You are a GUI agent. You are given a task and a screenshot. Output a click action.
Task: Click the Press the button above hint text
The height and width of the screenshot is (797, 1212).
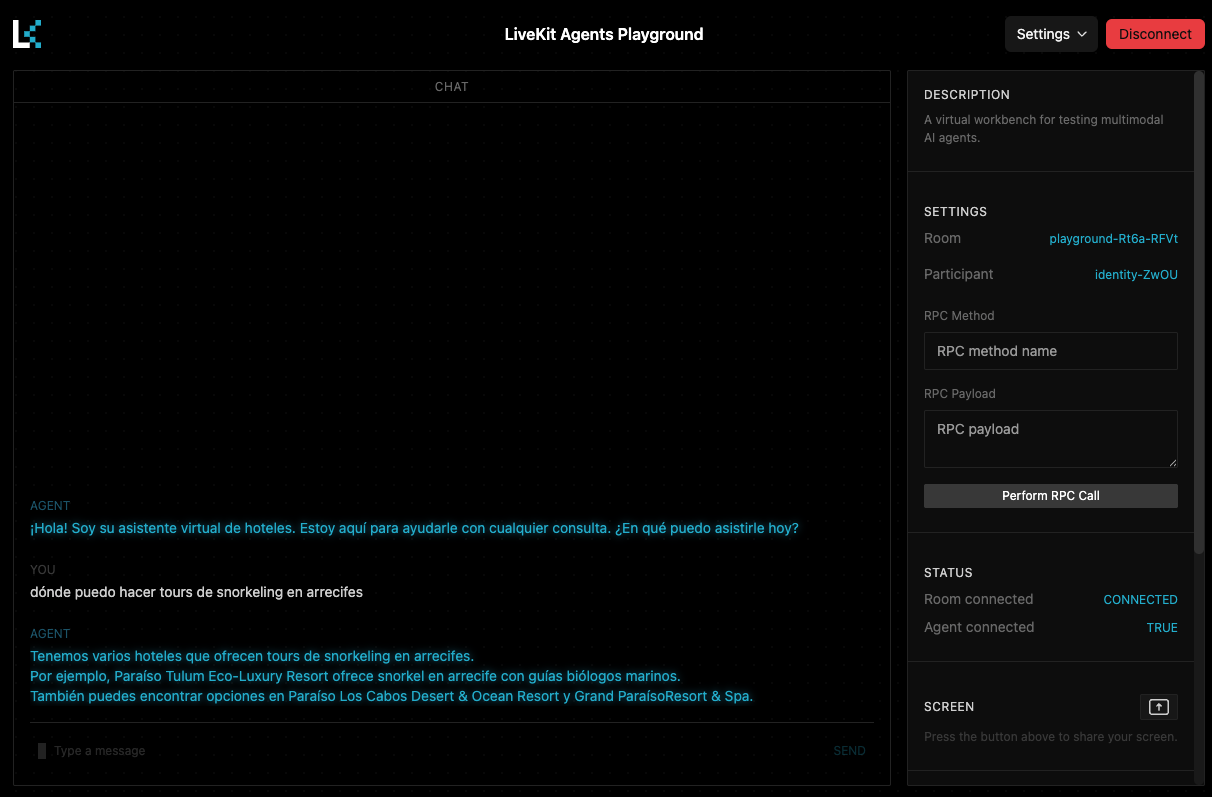1050,737
